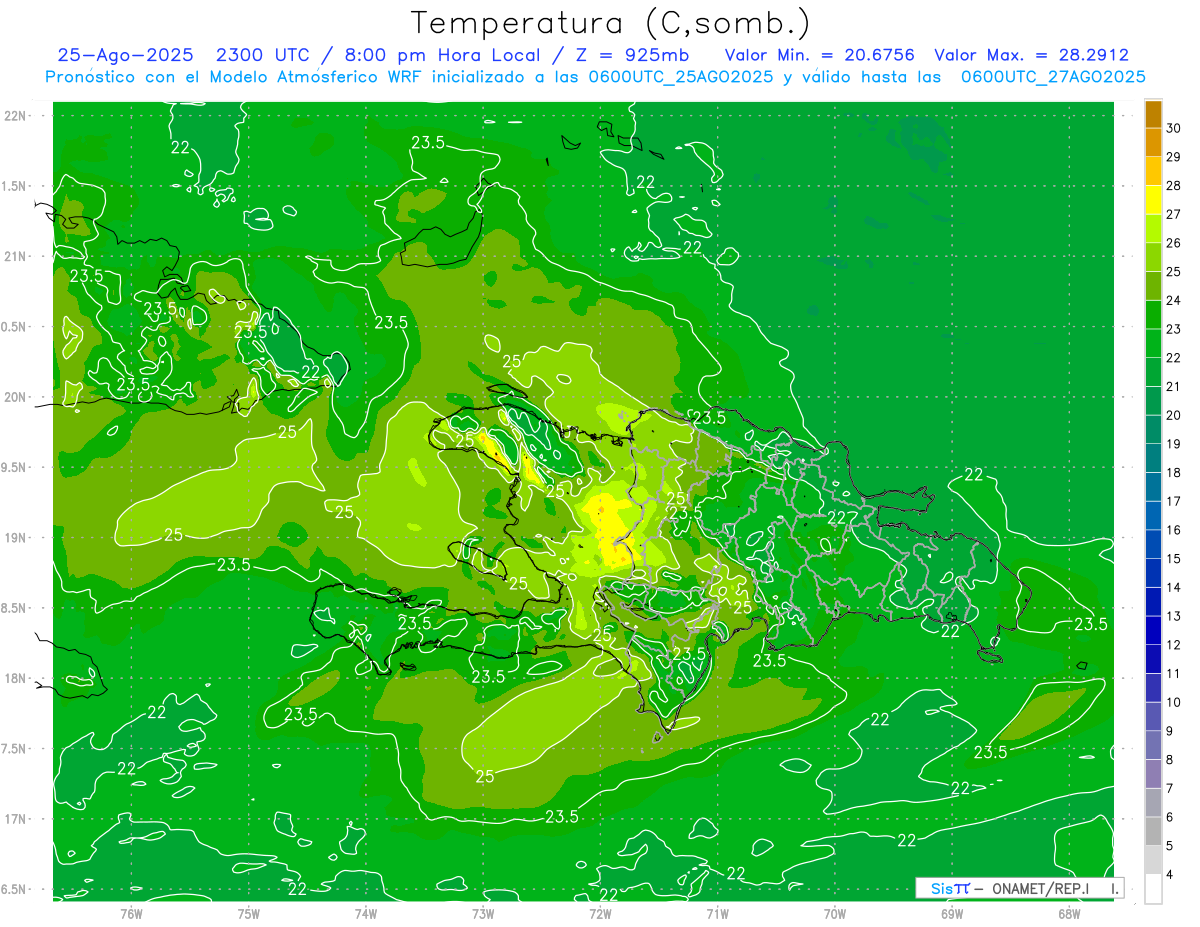The width and height of the screenshot is (1200, 927).
Task: Click the "18N" latitude axis label
Action: pos(17,678)
